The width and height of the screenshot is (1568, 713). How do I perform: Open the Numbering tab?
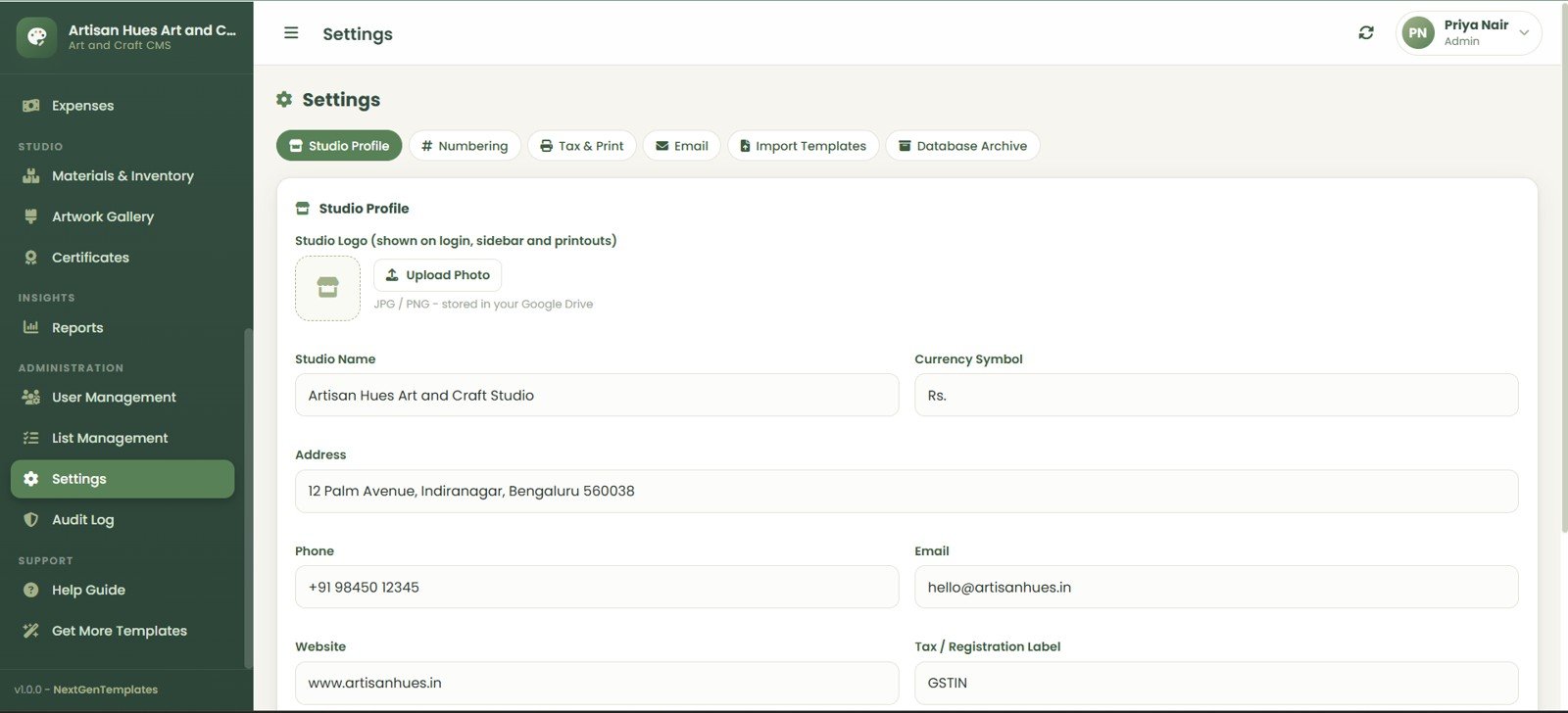coord(465,146)
